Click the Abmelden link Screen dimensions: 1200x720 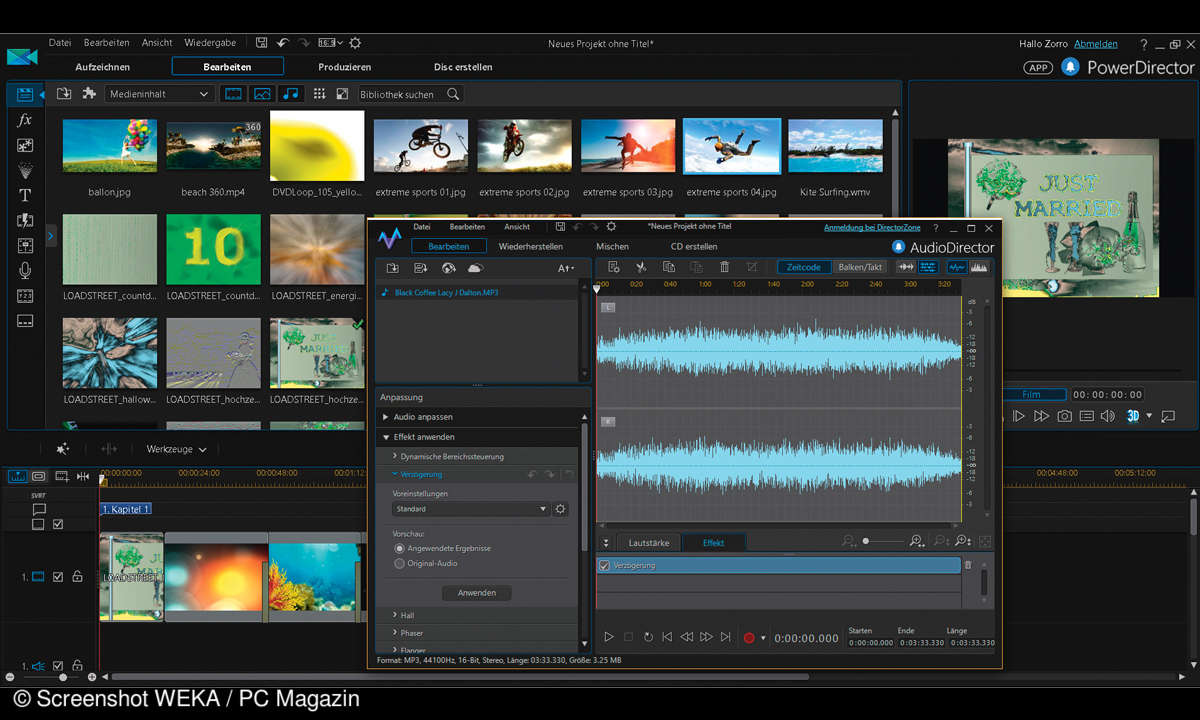pos(1096,44)
